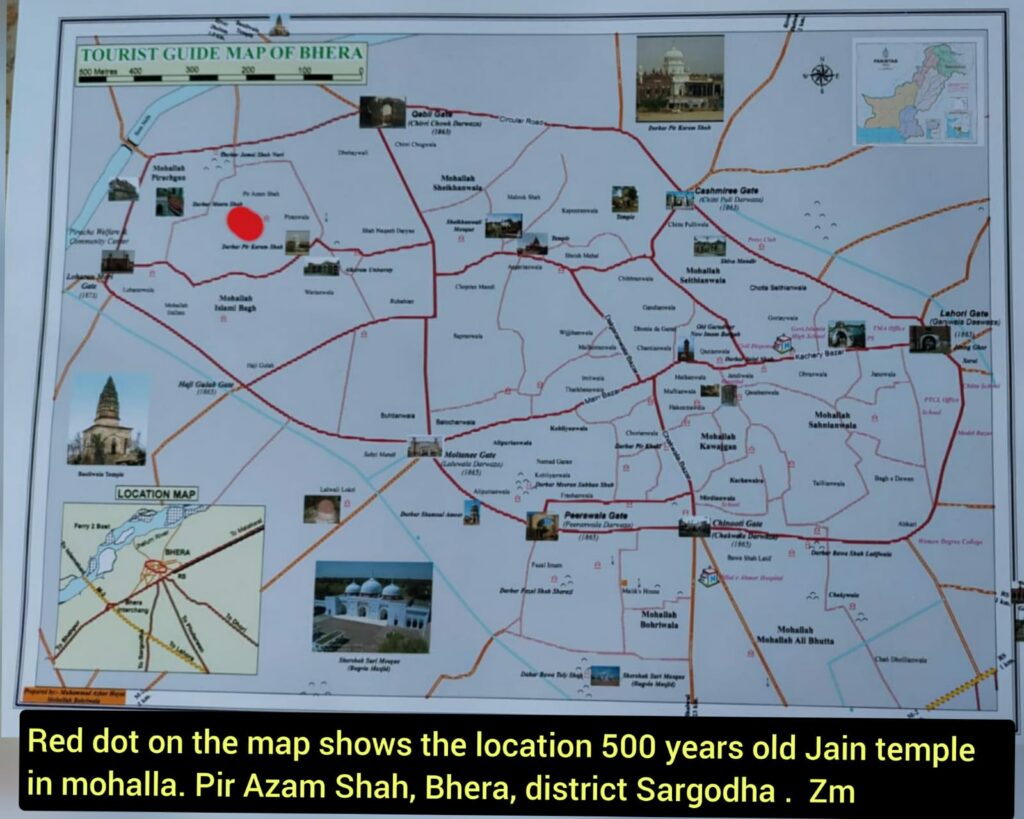
Task: Click the tall temple tower photo
Action: [x=108, y=421]
